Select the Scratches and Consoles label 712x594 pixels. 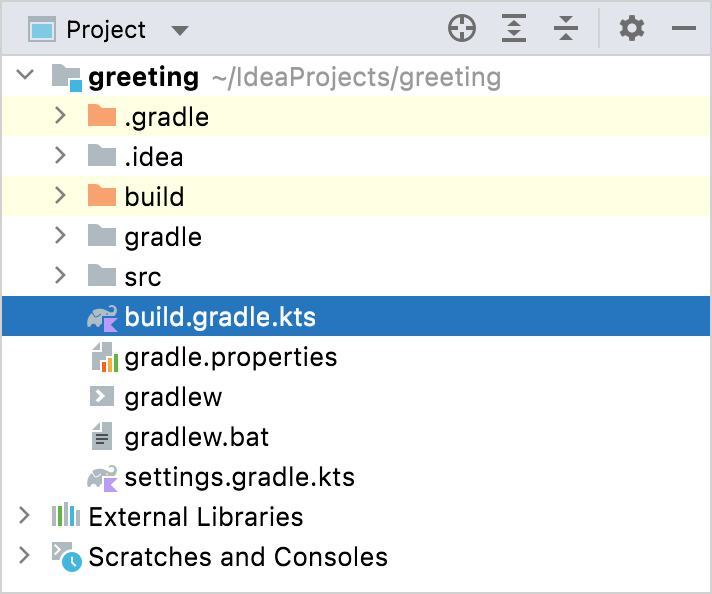coord(238,557)
